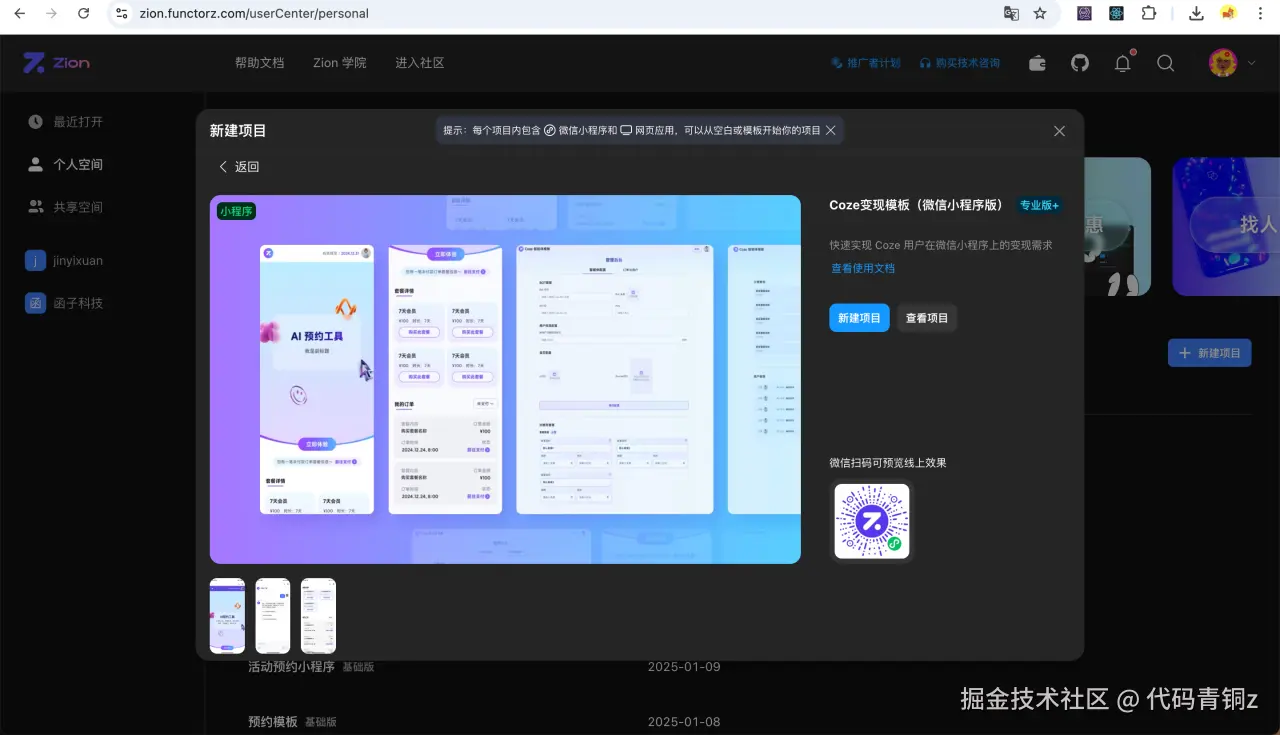Screen dimensions: 1280x735
Task: Click the 专业版+ badge
Action: tap(1040, 205)
